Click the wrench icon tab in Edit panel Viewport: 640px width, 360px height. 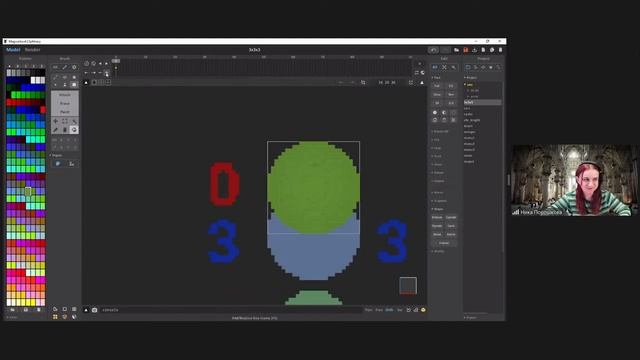click(x=453, y=67)
